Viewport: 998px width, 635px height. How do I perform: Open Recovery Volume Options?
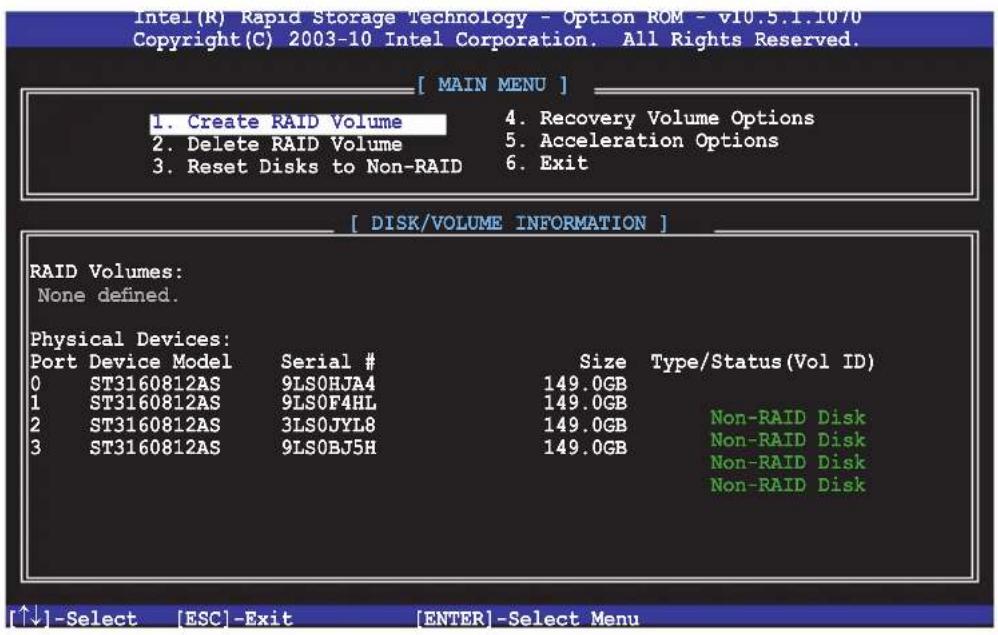click(659, 118)
